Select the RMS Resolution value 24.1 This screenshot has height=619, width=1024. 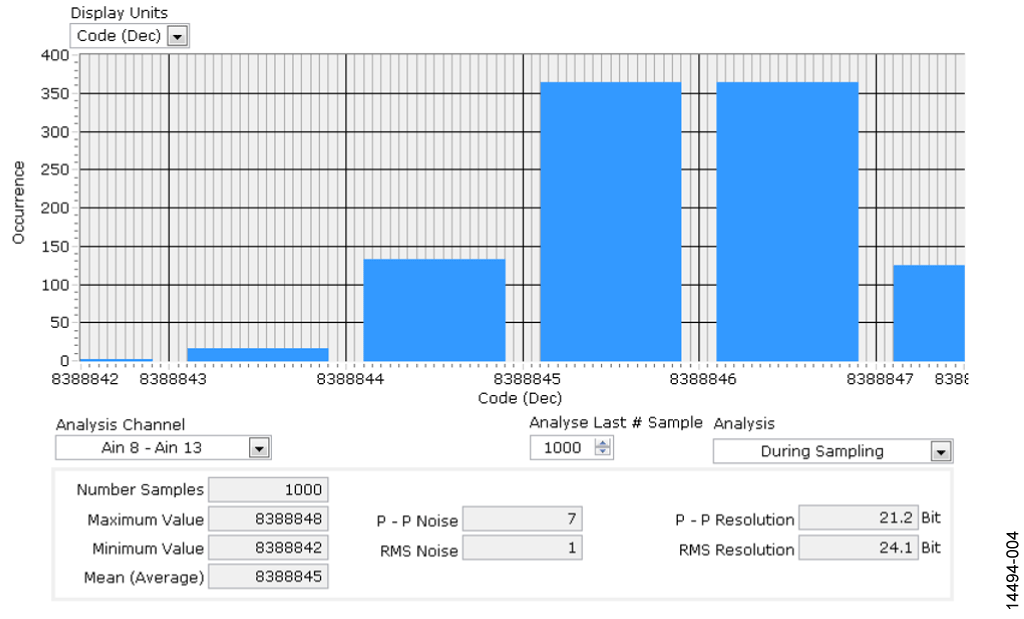[x=858, y=548]
